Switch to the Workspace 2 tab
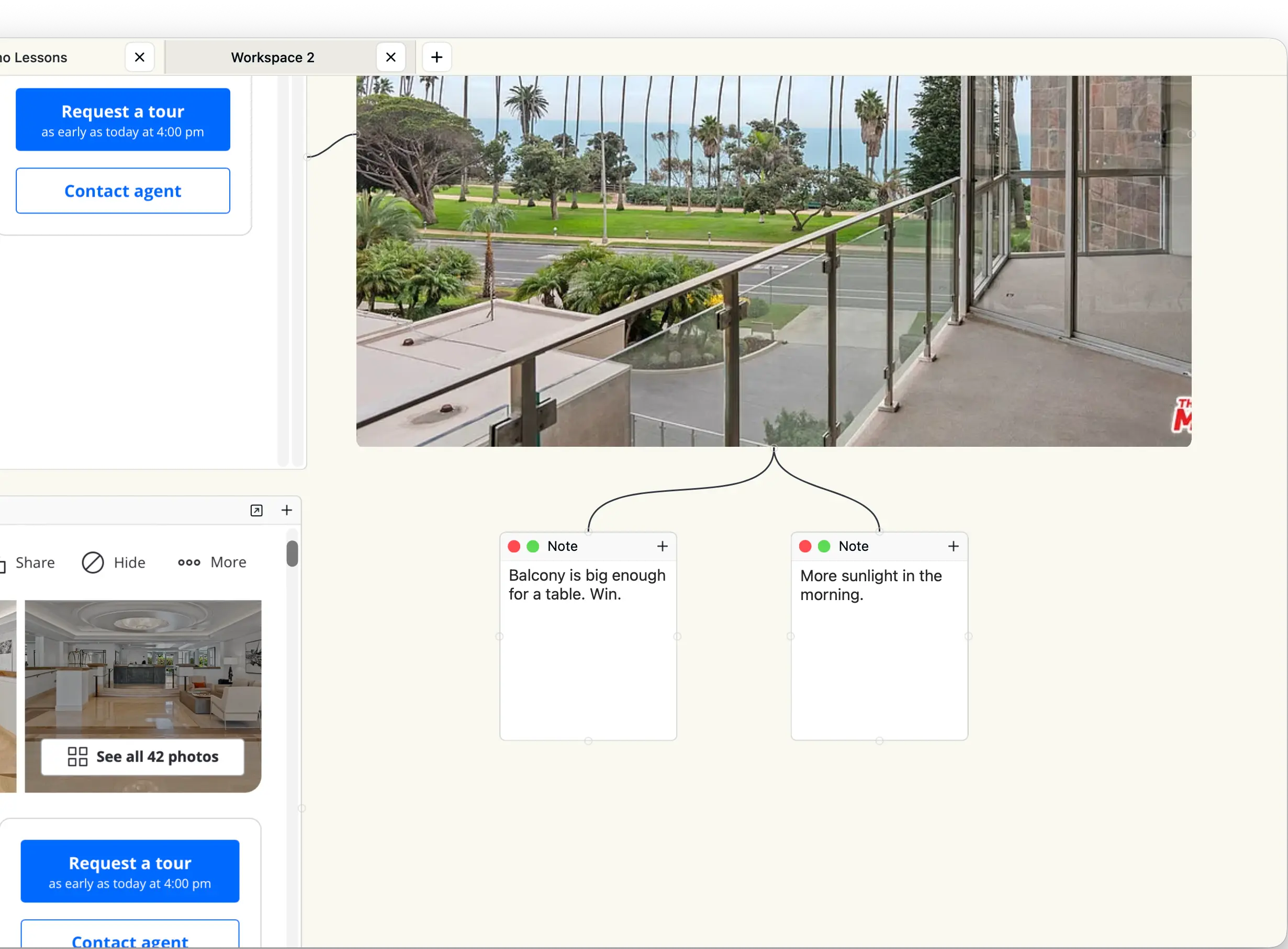1288x949 pixels. 273,58
